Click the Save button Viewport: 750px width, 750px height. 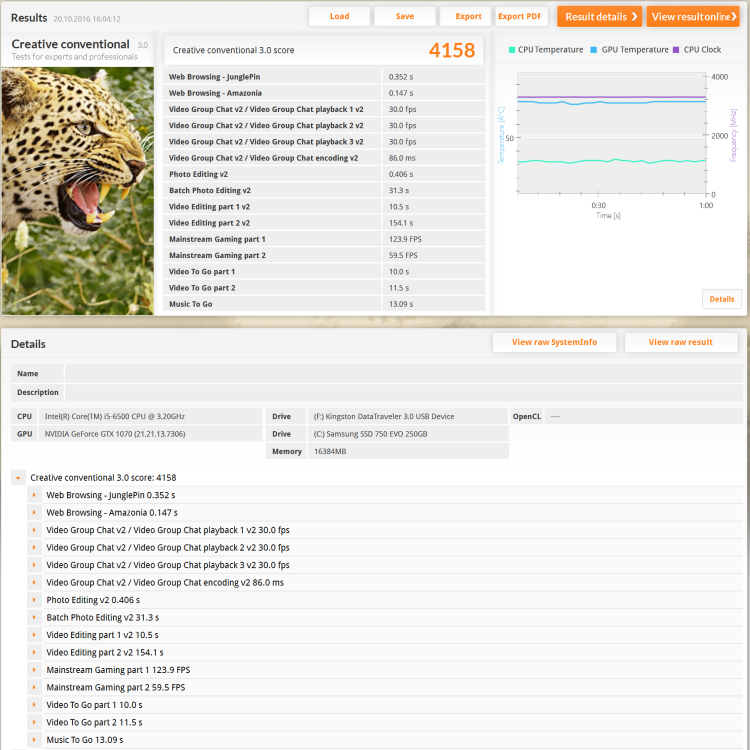(x=405, y=16)
